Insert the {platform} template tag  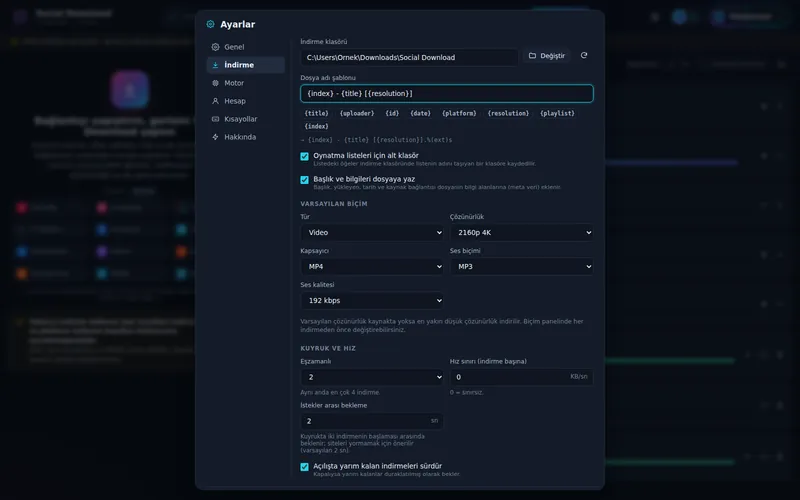tap(459, 113)
